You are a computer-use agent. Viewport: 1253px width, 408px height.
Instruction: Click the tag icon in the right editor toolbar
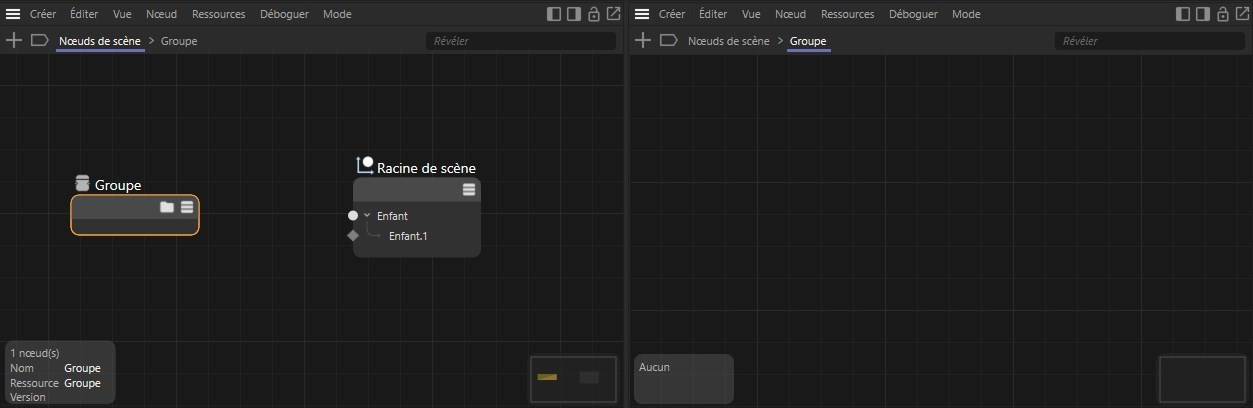click(x=668, y=41)
